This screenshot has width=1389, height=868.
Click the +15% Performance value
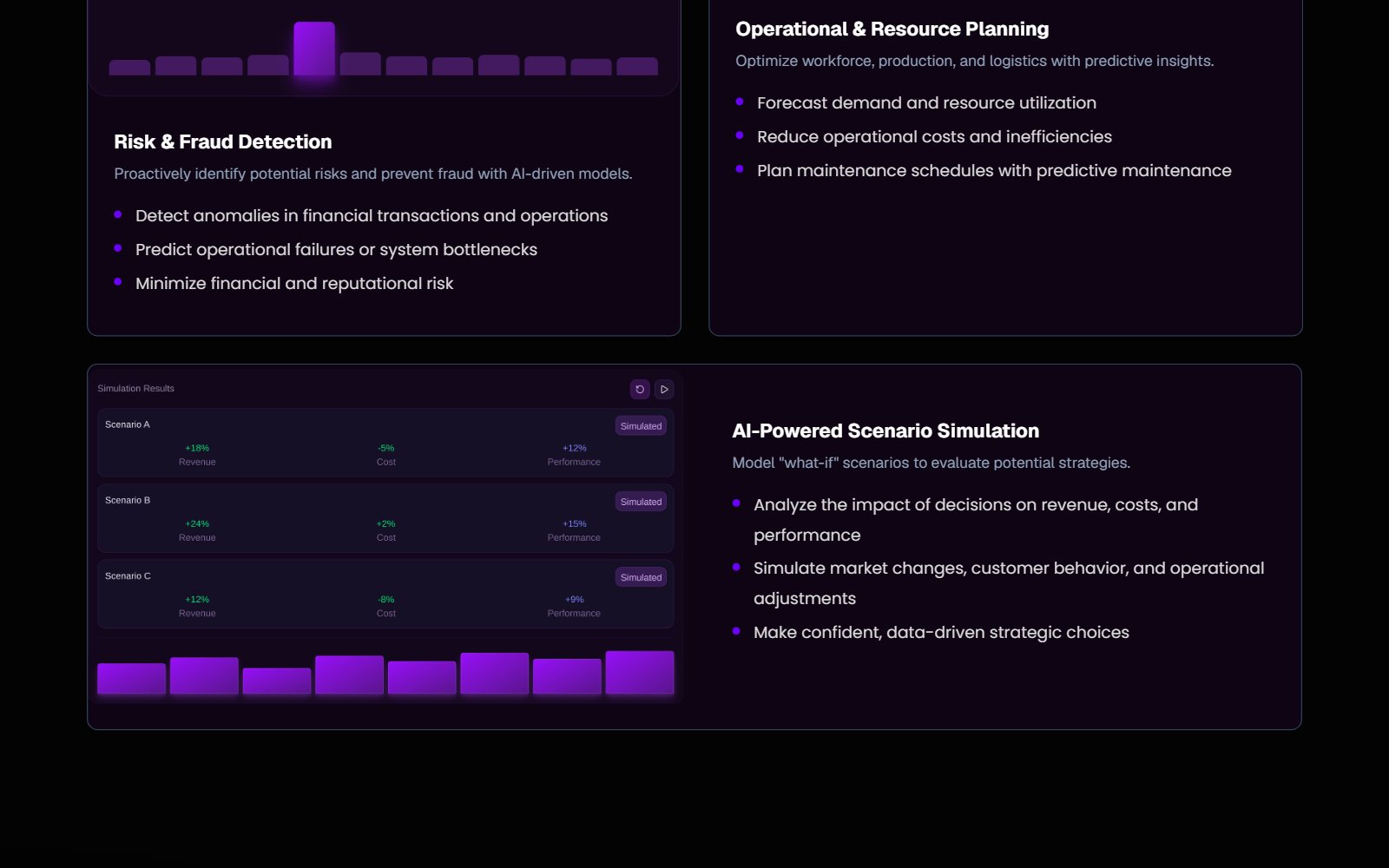click(x=574, y=523)
